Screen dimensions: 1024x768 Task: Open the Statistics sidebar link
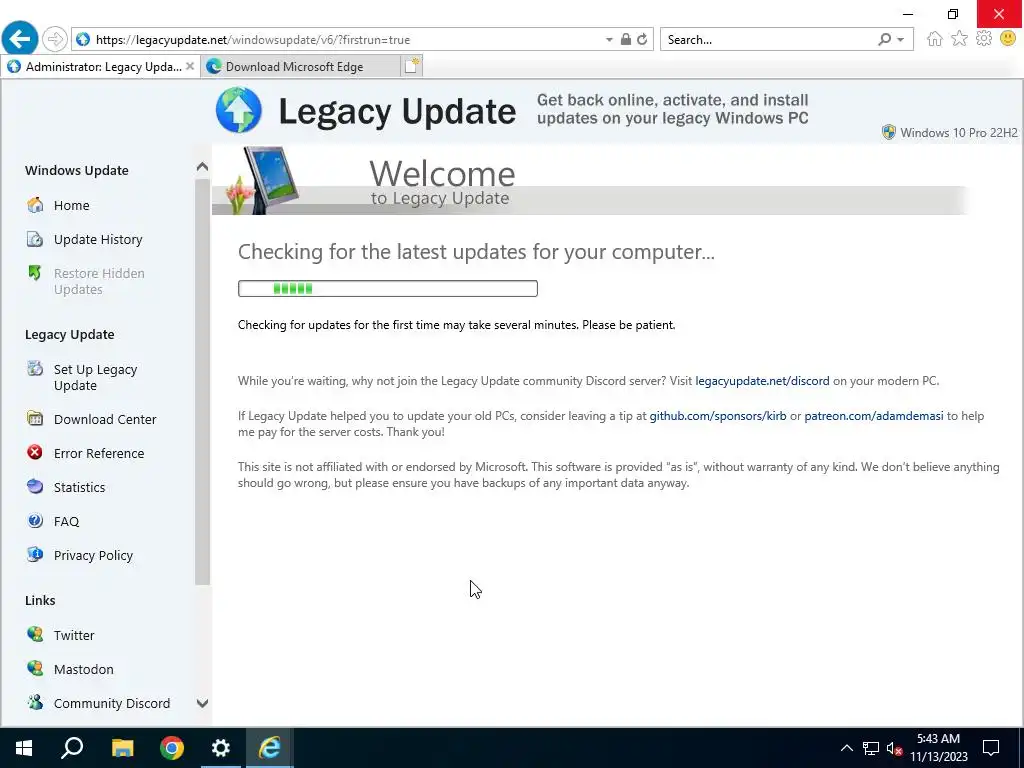pos(79,487)
